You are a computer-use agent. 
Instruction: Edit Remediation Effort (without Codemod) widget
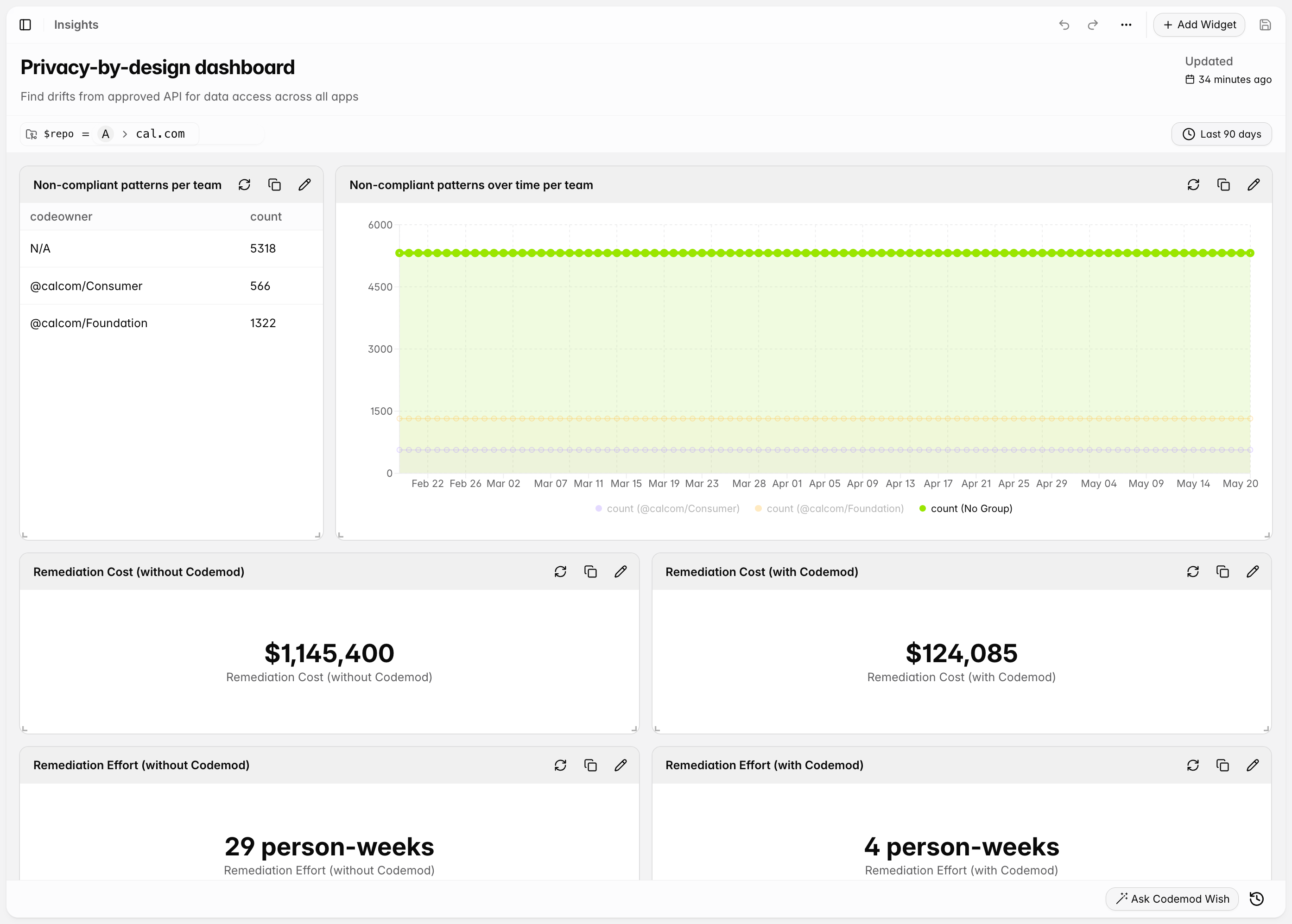[621, 765]
